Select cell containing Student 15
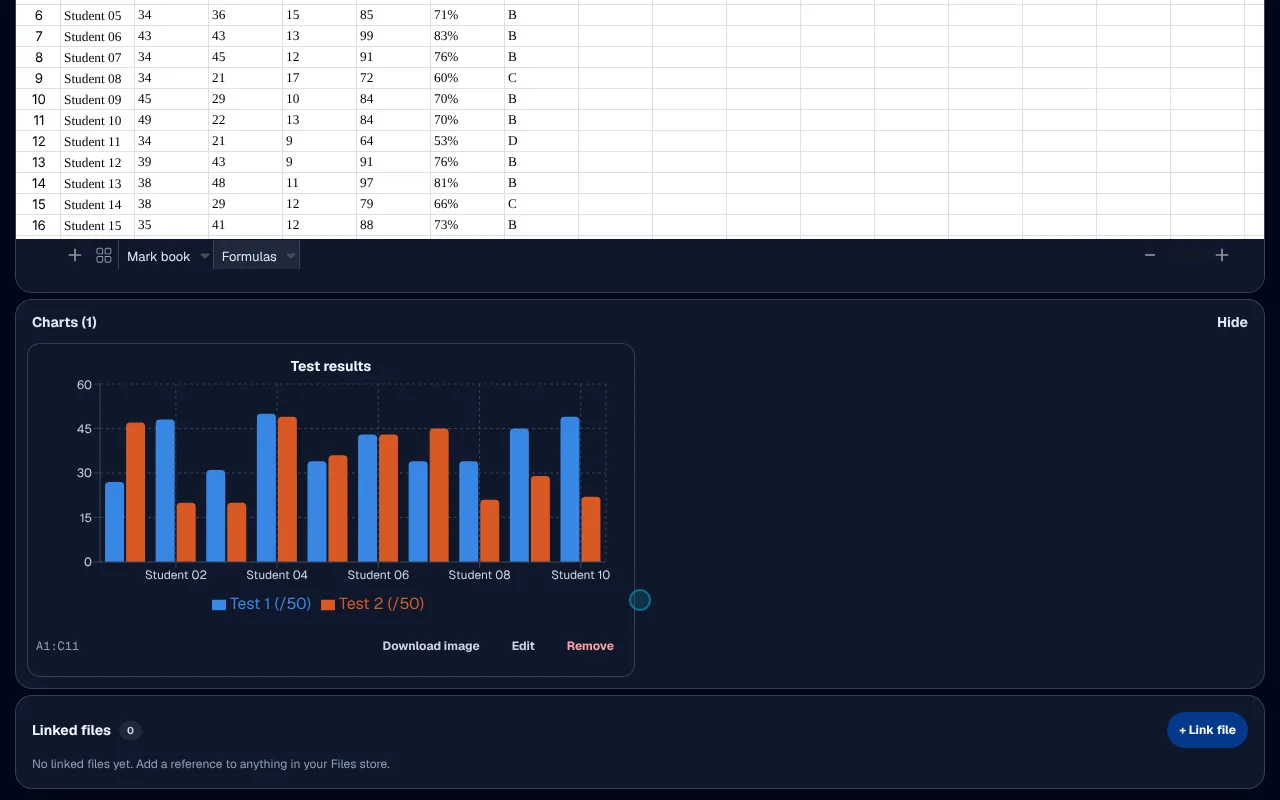This screenshot has height=800, width=1280. (x=97, y=225)
